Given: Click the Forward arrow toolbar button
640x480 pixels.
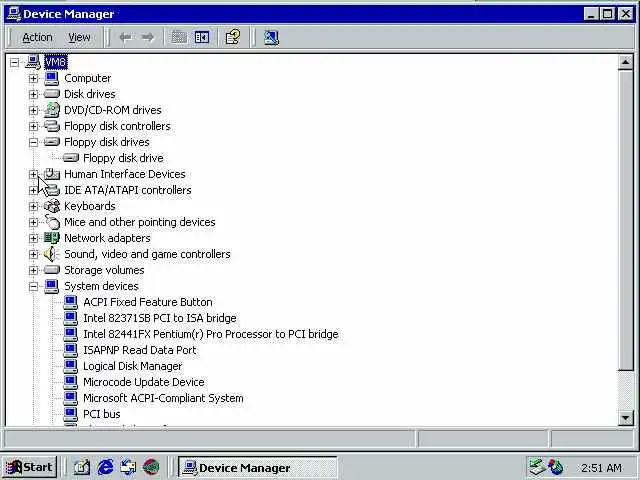Looking at the screenshot, I should coord(147,38).
